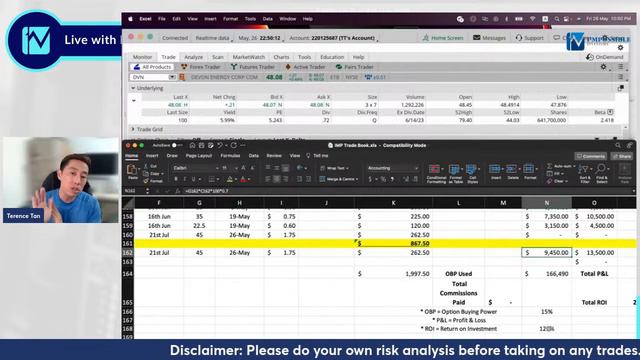Open Find & Select magnifier in Excel

click(x=601, y=173)
